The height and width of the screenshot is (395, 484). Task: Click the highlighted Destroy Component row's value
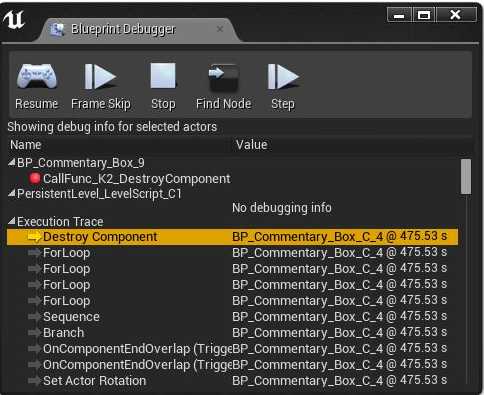[x=339, y=237]
